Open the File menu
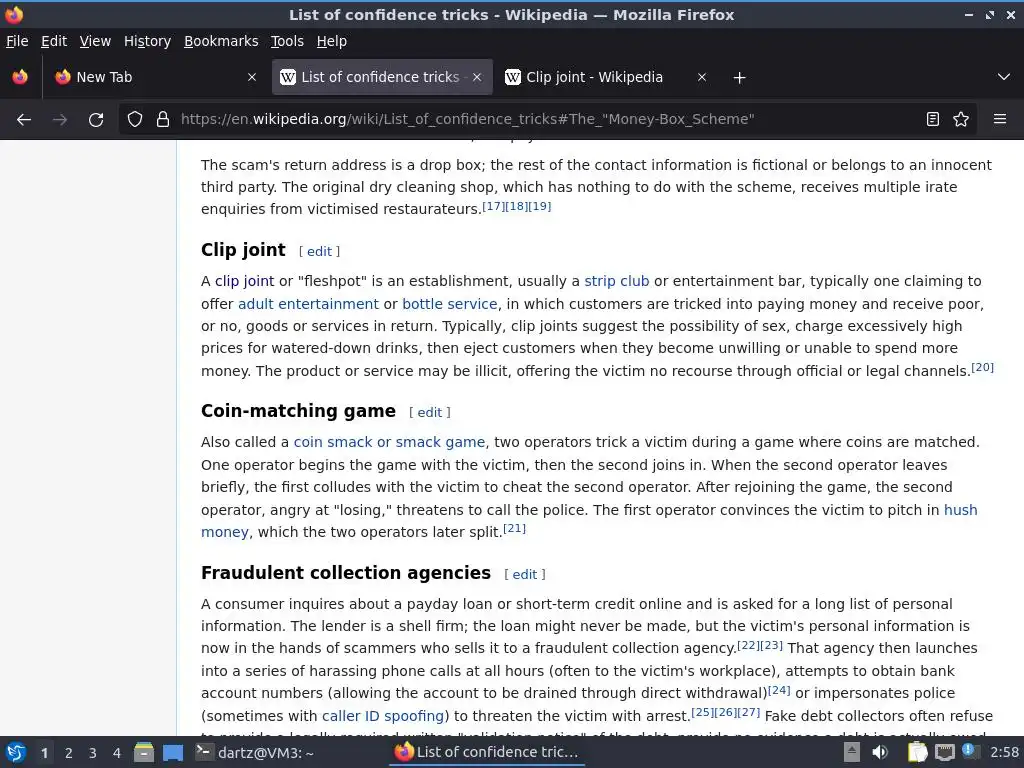The width and height of the screenshot is (1024, 768). pyautogui.click(x=17, y=41)
